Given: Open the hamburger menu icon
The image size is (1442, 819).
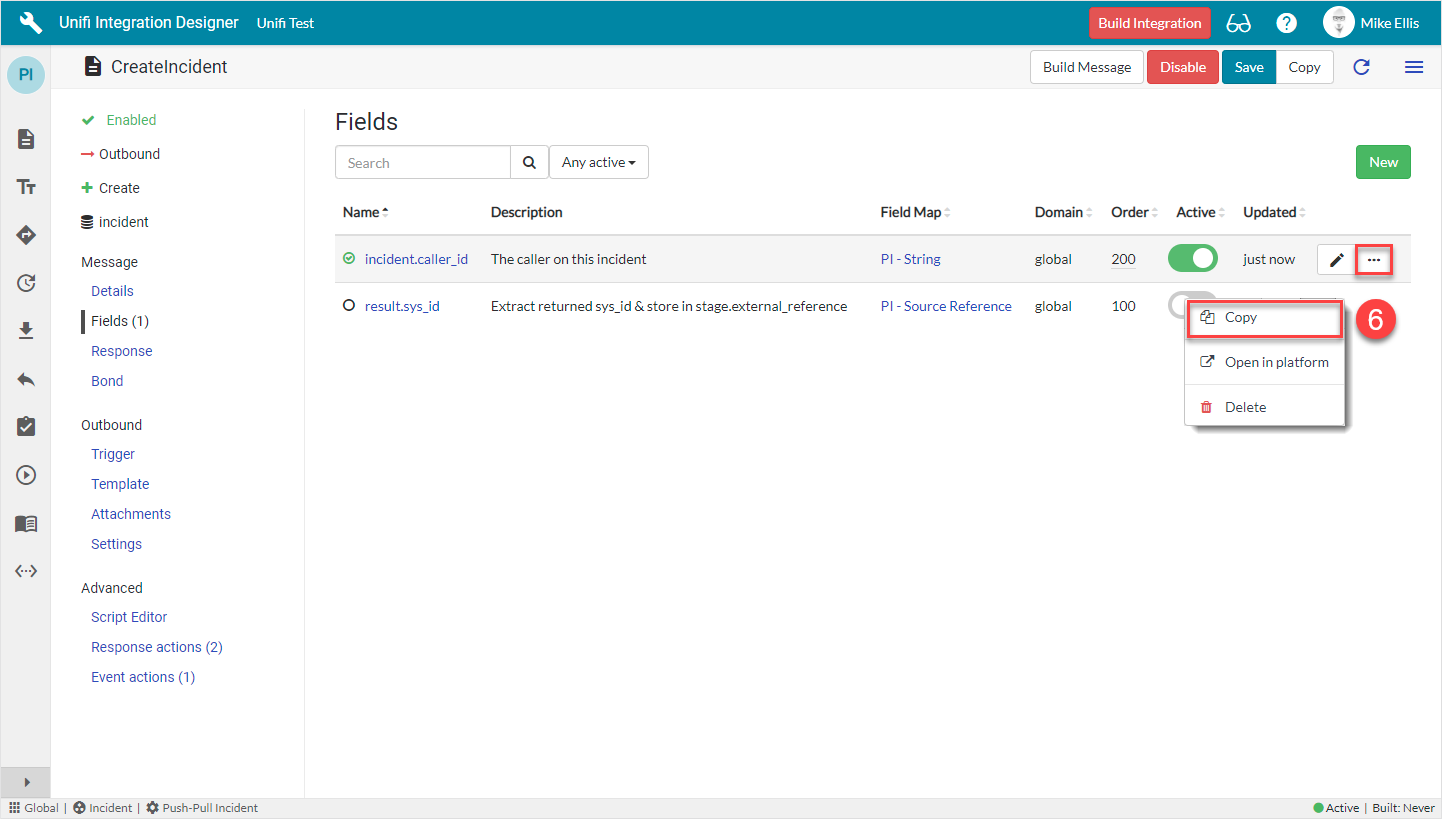Looking at the screenshot, I should [1413, 67].
